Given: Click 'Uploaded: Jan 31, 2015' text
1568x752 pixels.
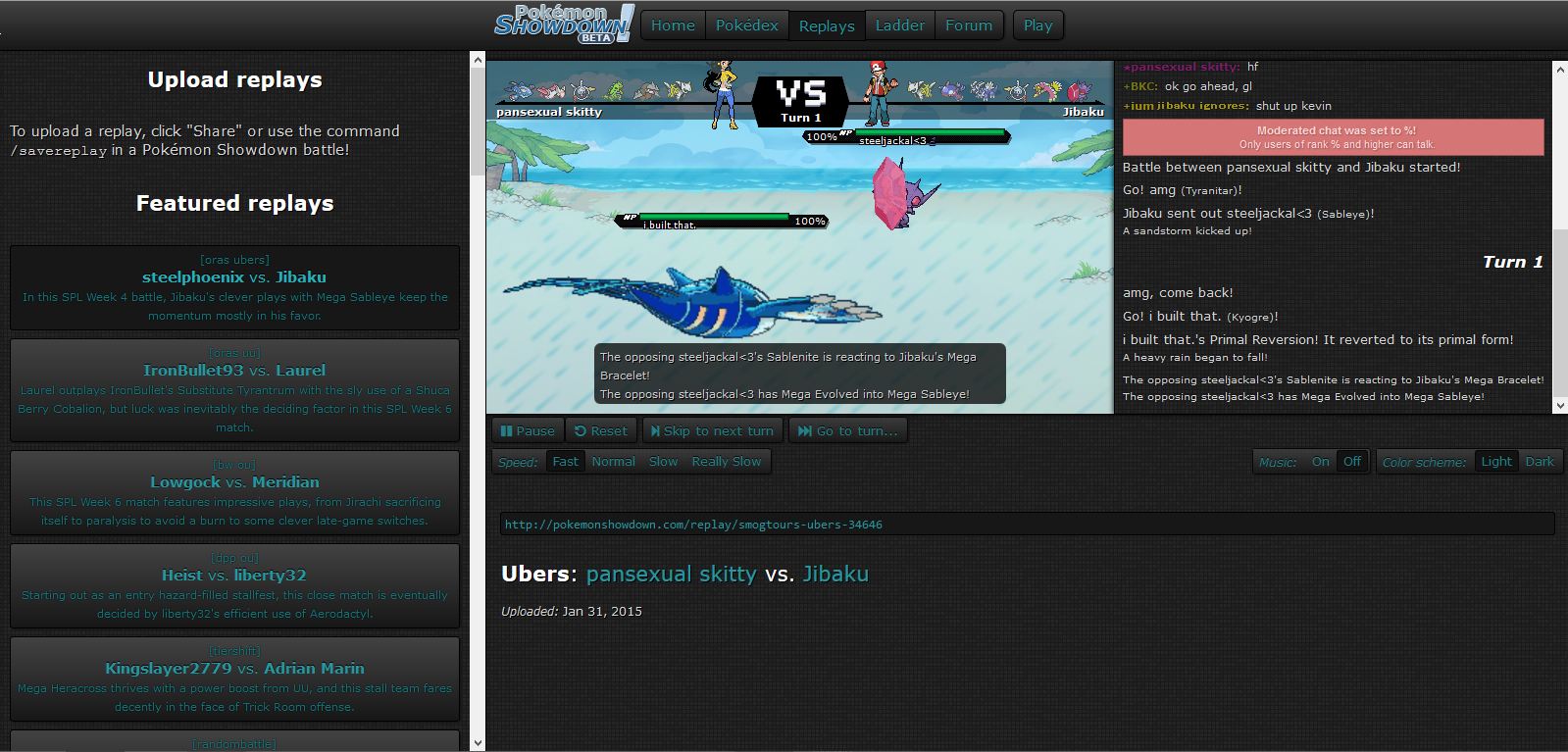Looking at the screenshot, I should click(x=572, y=611).
